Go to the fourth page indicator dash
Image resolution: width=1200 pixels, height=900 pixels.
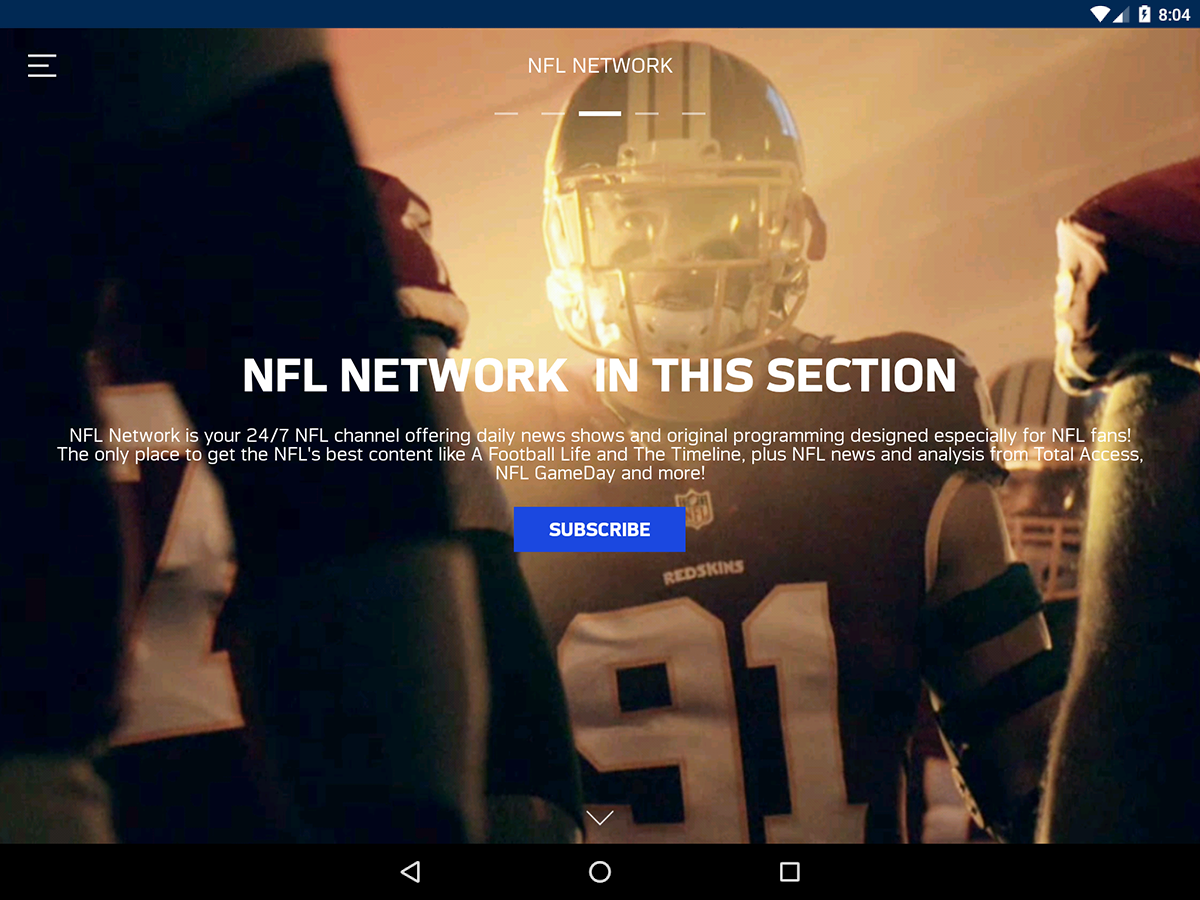point(647,113)
